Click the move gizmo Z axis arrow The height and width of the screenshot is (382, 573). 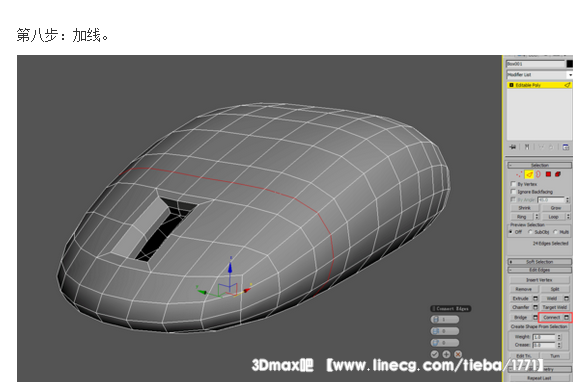230,267
